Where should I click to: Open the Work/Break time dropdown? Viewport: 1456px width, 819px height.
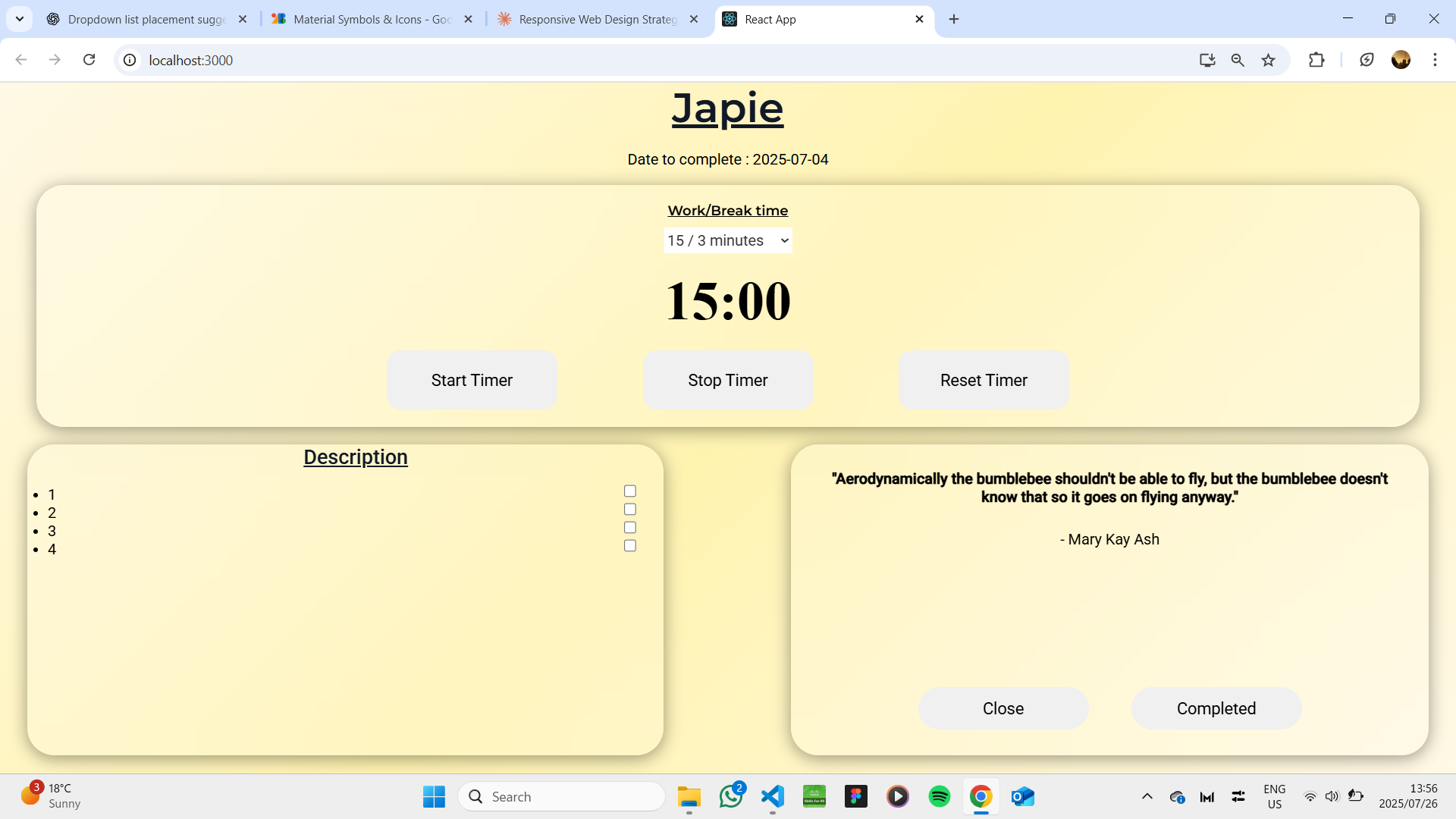[727, 240]
